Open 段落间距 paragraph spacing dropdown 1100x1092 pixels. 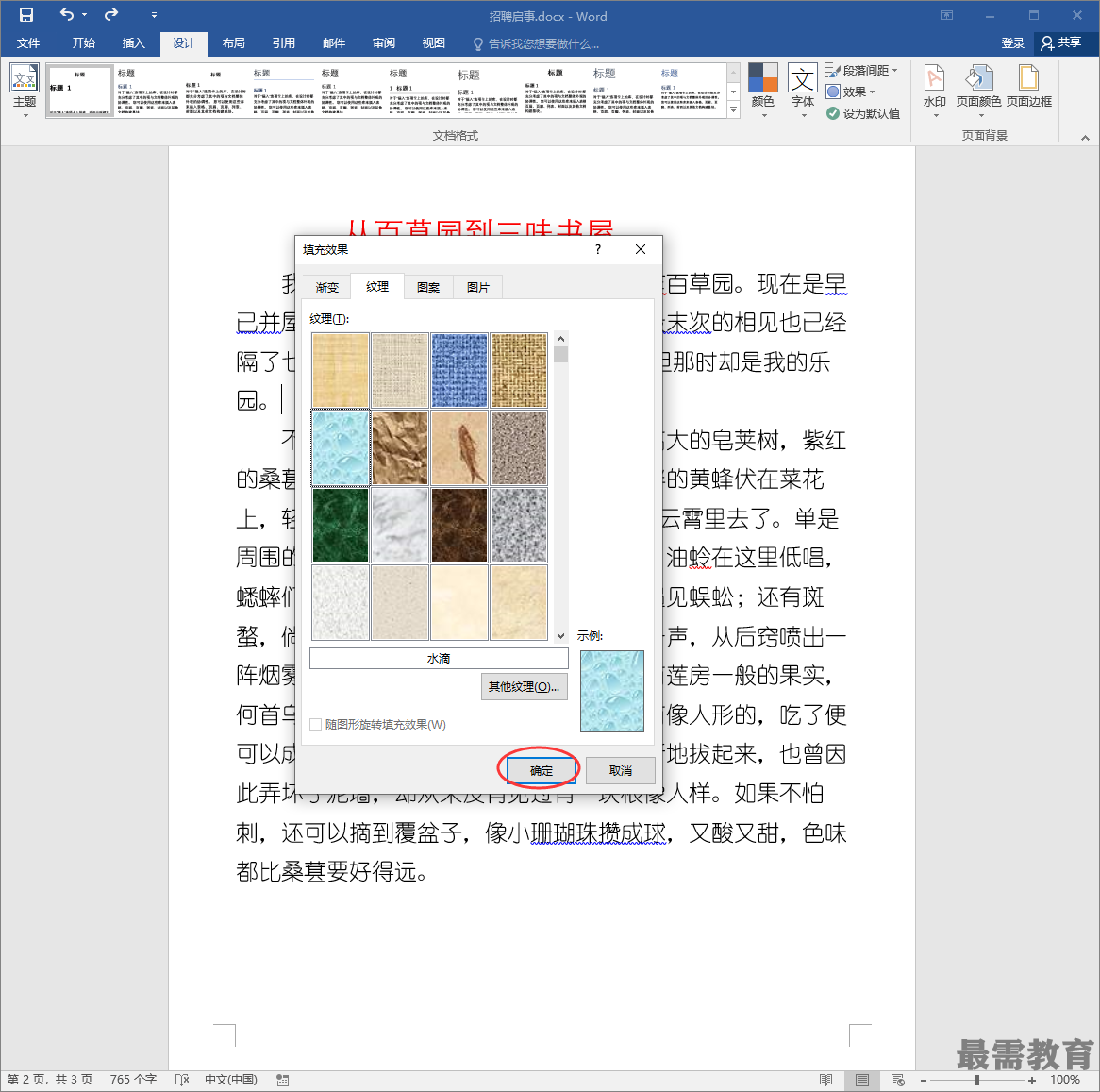862,70
